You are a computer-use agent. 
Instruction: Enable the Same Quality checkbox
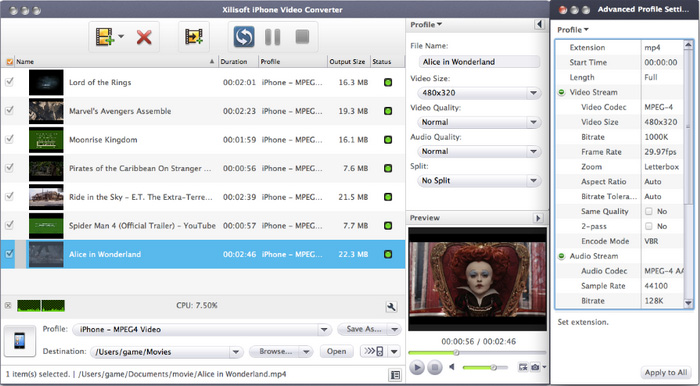pyautogui.click(x=649, y=211)
